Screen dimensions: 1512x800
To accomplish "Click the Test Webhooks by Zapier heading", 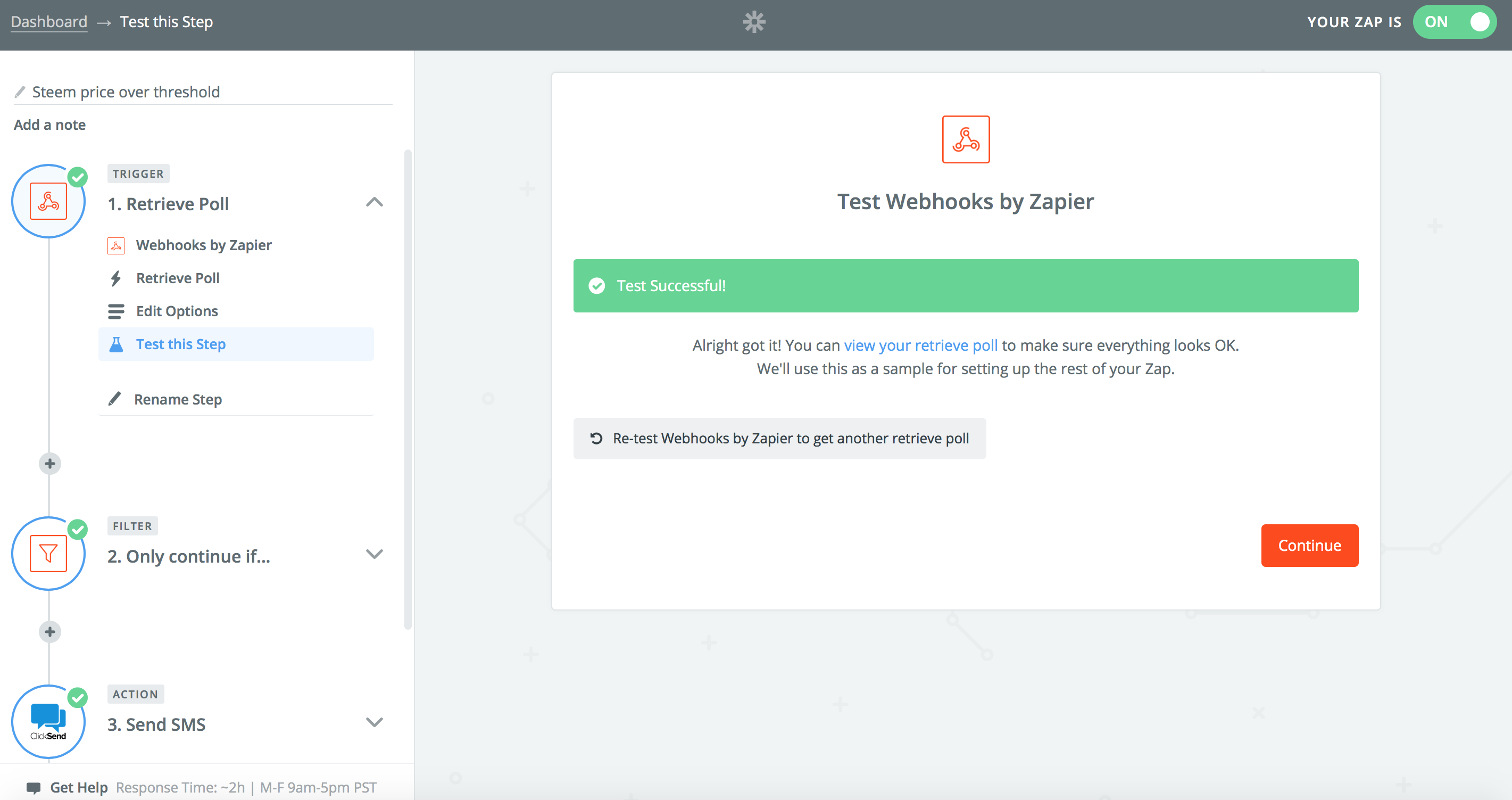I will click(966, 202).
